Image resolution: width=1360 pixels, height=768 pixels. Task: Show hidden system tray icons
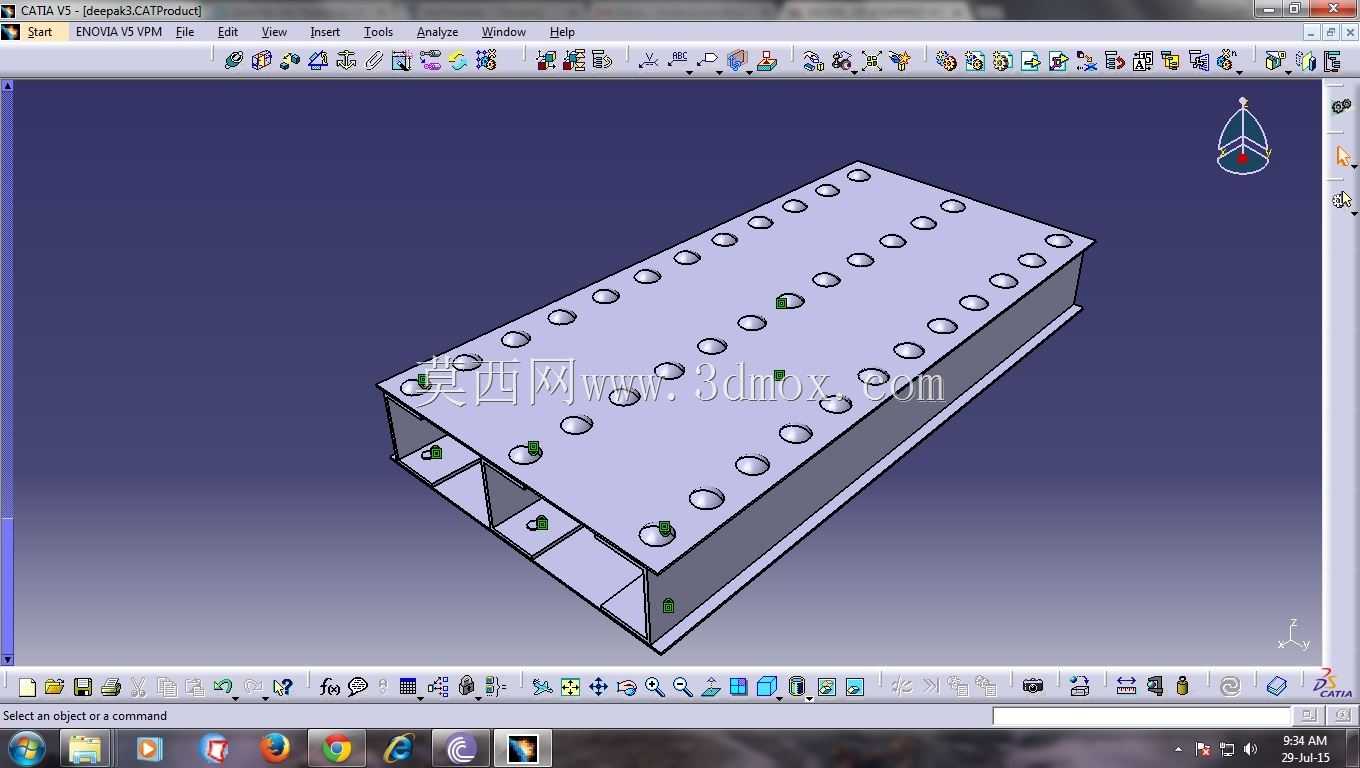click(1178, 749)
